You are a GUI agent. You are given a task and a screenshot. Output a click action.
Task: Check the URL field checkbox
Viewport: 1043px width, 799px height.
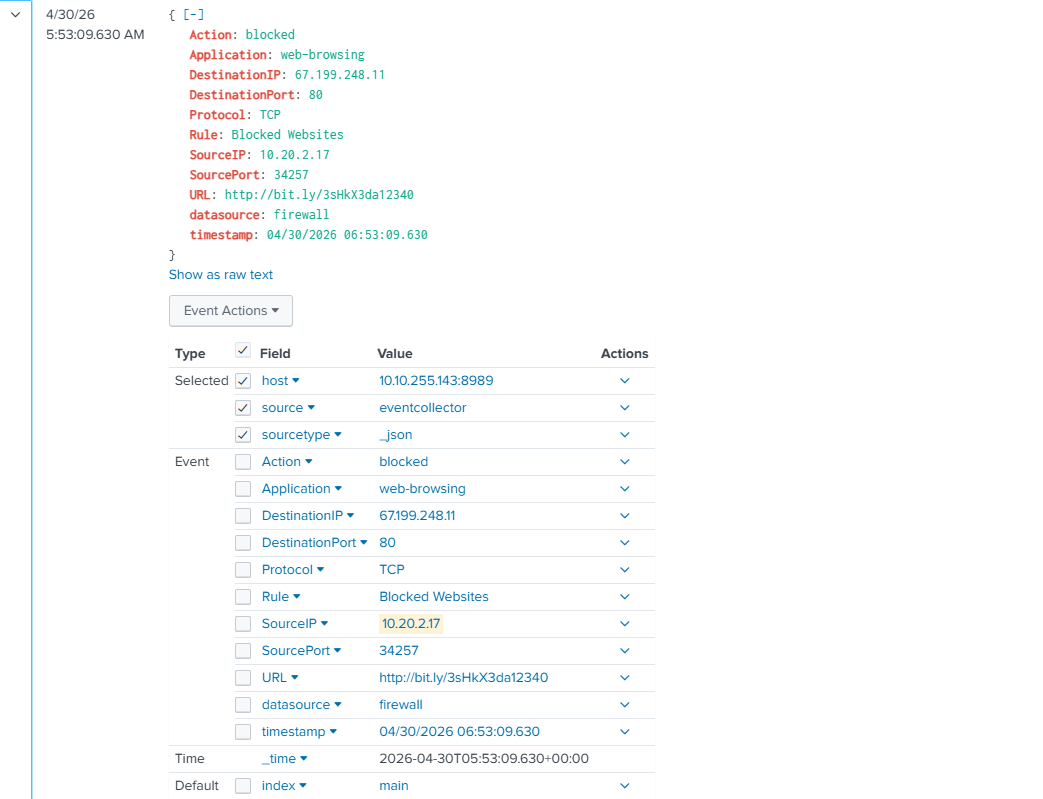(x=243, y=678)
